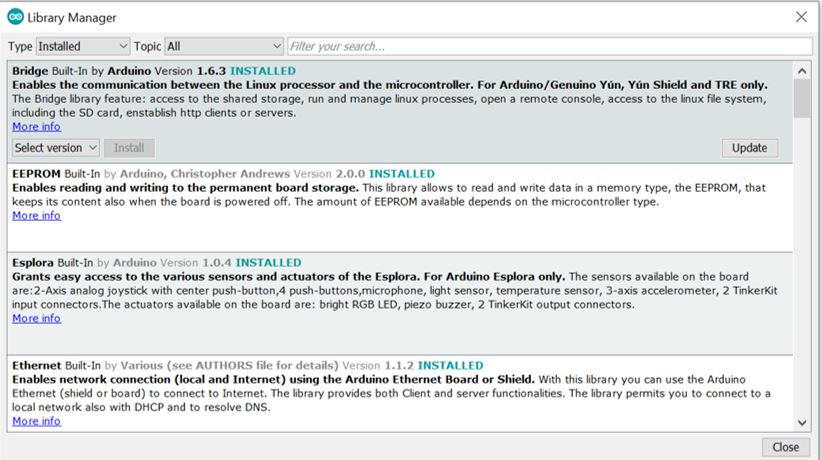Open More info link for EEPROM library
The width and height of the screenshot is (822, 460).
[x=36, y=215]
